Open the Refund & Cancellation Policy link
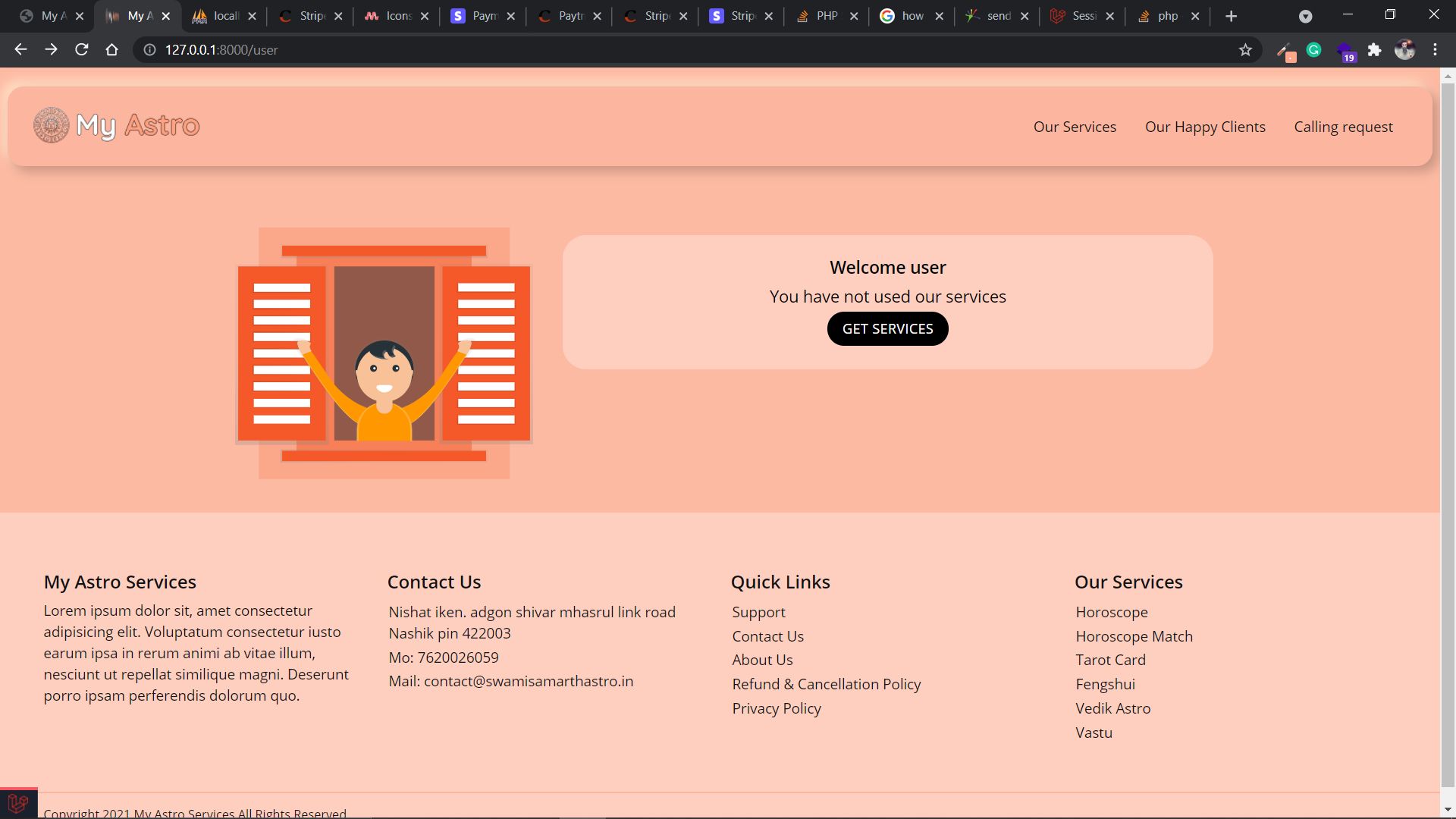The width and height of the screenshot is (1456, 819). coord(826,684)
